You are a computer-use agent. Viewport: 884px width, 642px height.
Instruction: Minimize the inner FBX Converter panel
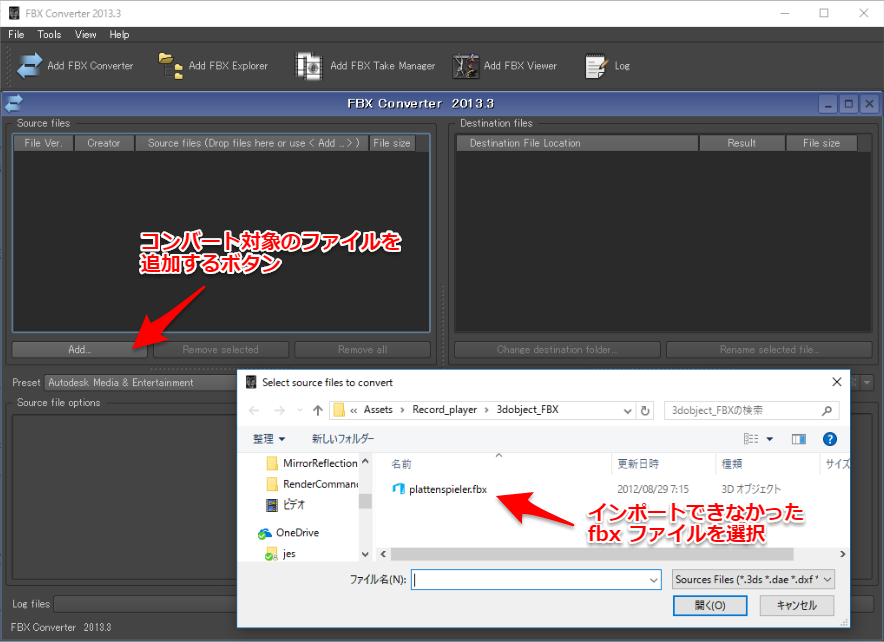click(x=828, y=104)
